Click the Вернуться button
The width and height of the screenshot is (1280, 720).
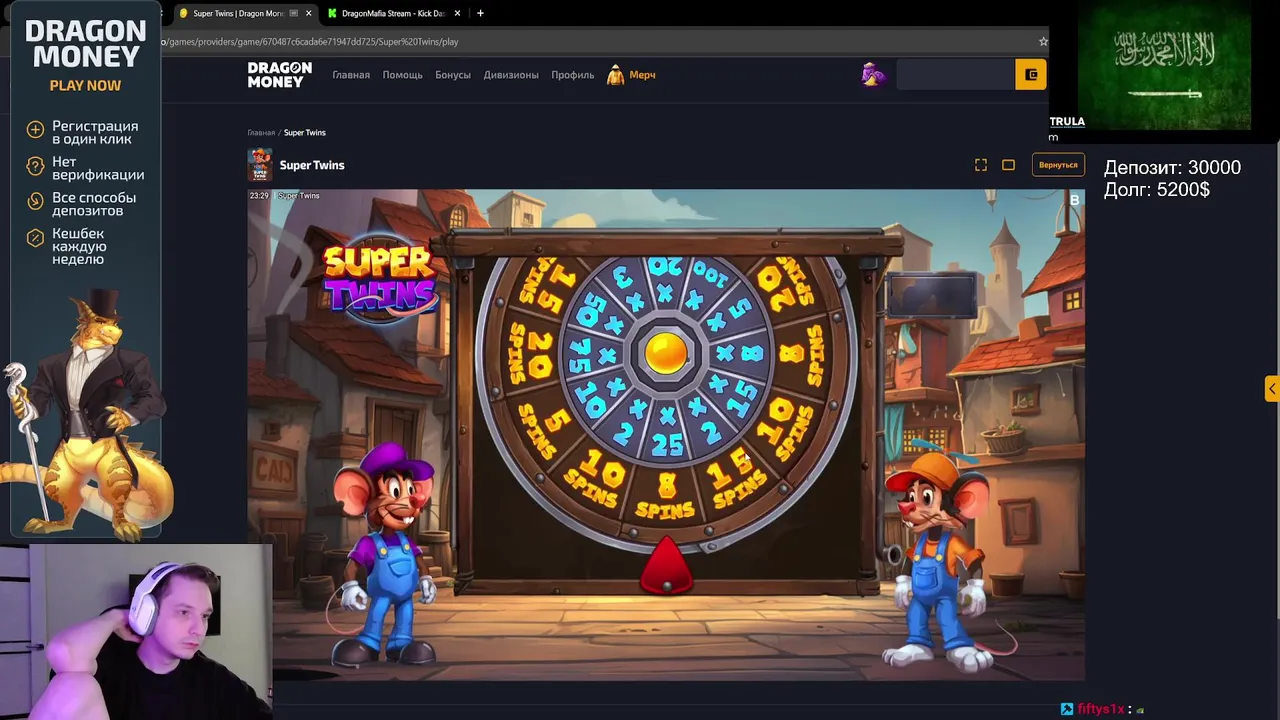[x=1058, y=165]
